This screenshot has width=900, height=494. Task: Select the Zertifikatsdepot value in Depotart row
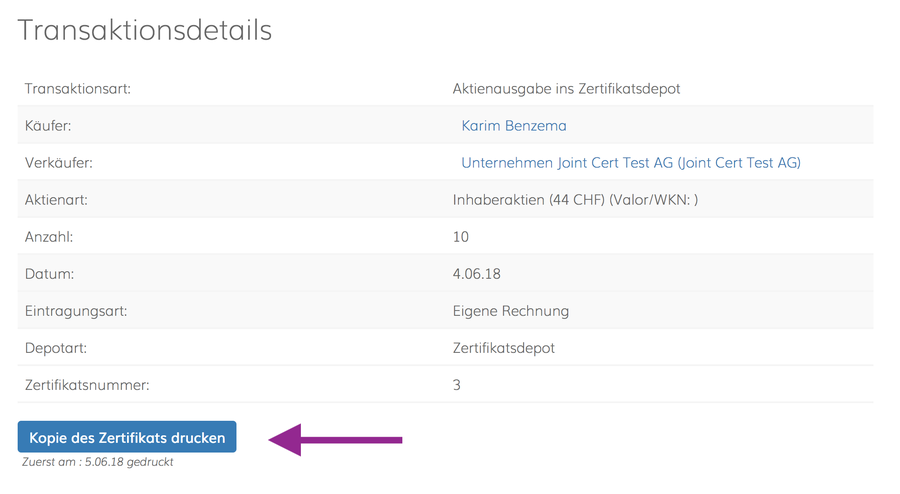coord(503,348)
